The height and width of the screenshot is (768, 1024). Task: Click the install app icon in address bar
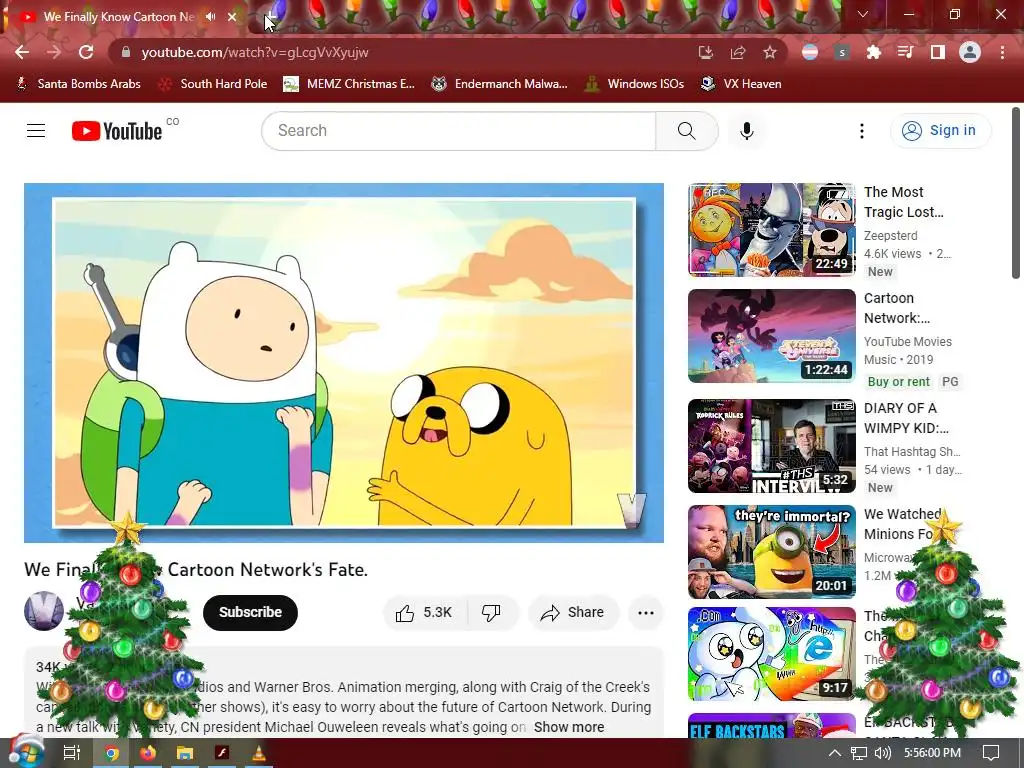[x=705, y=52]
